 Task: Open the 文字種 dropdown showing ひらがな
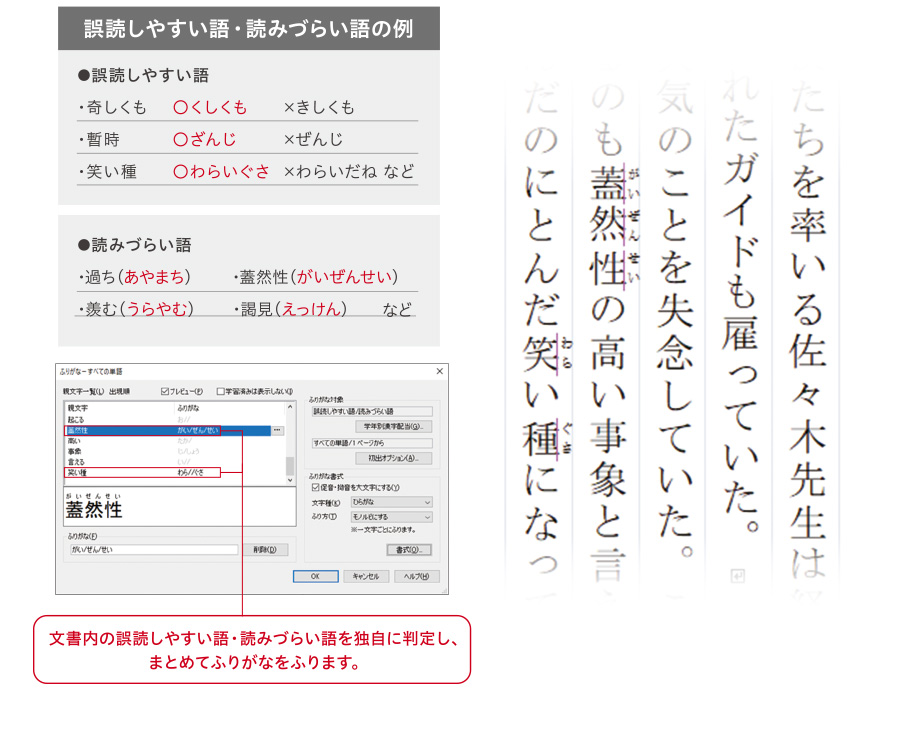[392, 502]
